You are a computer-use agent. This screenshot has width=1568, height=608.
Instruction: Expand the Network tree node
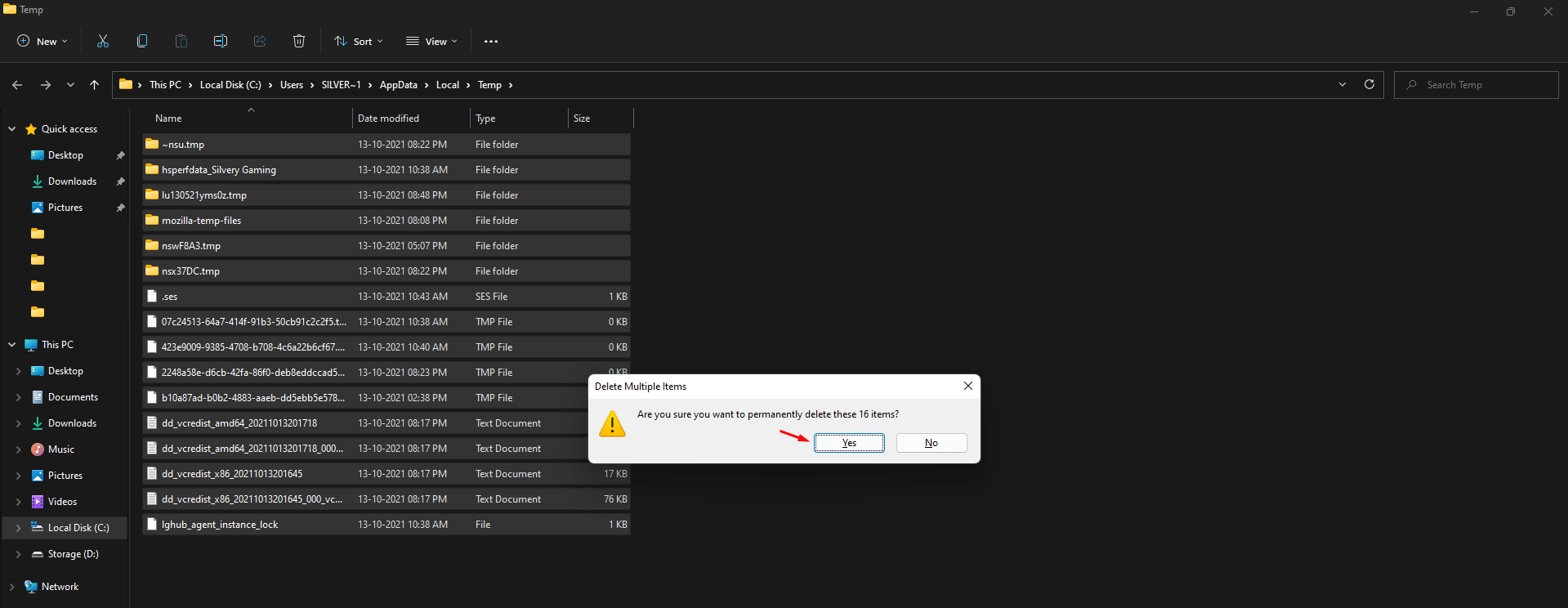pyautogui.click(x=11, y=587)
